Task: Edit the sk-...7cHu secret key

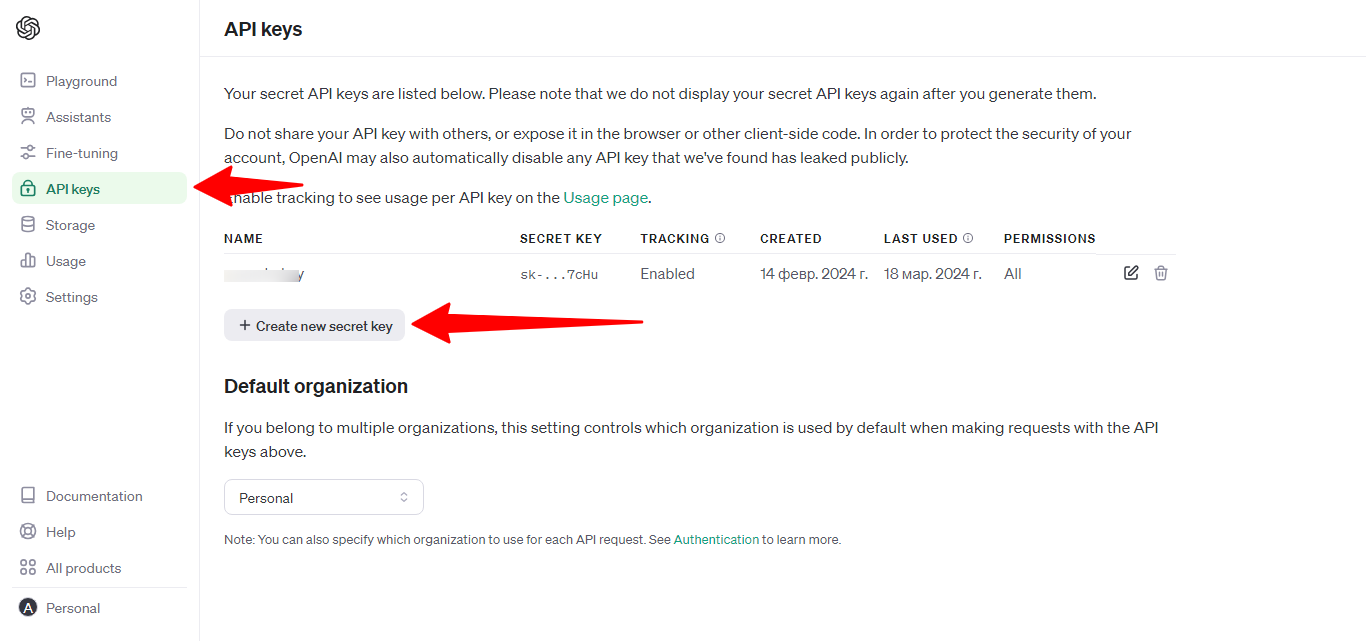Action: click(x=1131, y=273)
